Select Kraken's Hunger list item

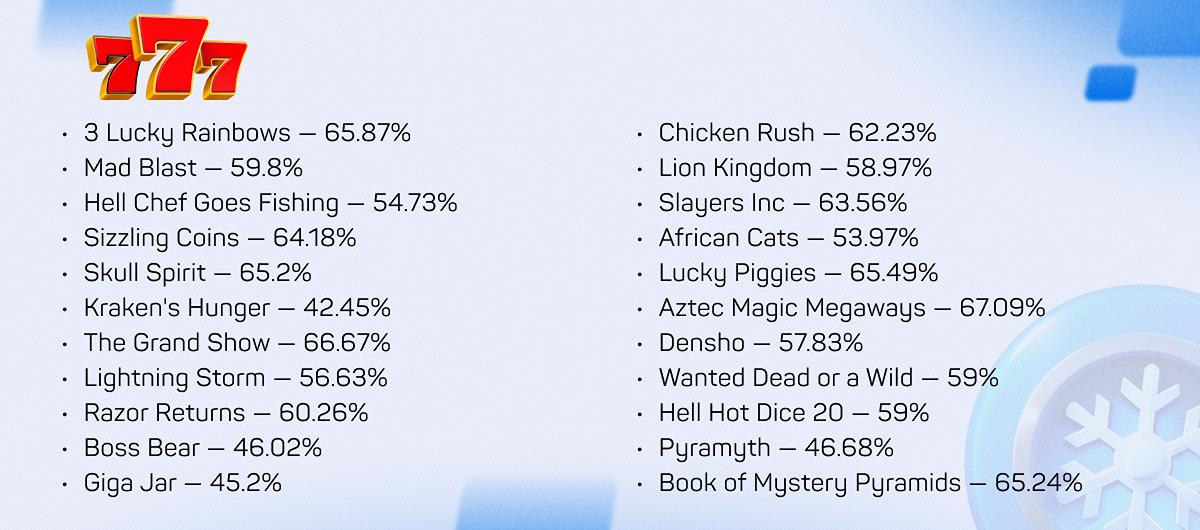(x=237, y=308)
